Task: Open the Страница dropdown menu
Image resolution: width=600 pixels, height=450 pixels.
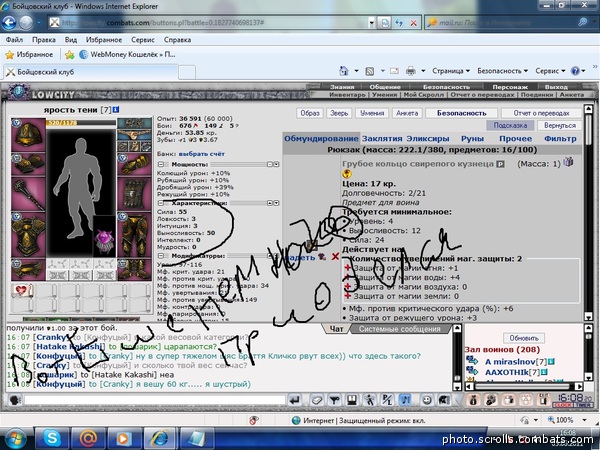Action: [x=451, y=71]
